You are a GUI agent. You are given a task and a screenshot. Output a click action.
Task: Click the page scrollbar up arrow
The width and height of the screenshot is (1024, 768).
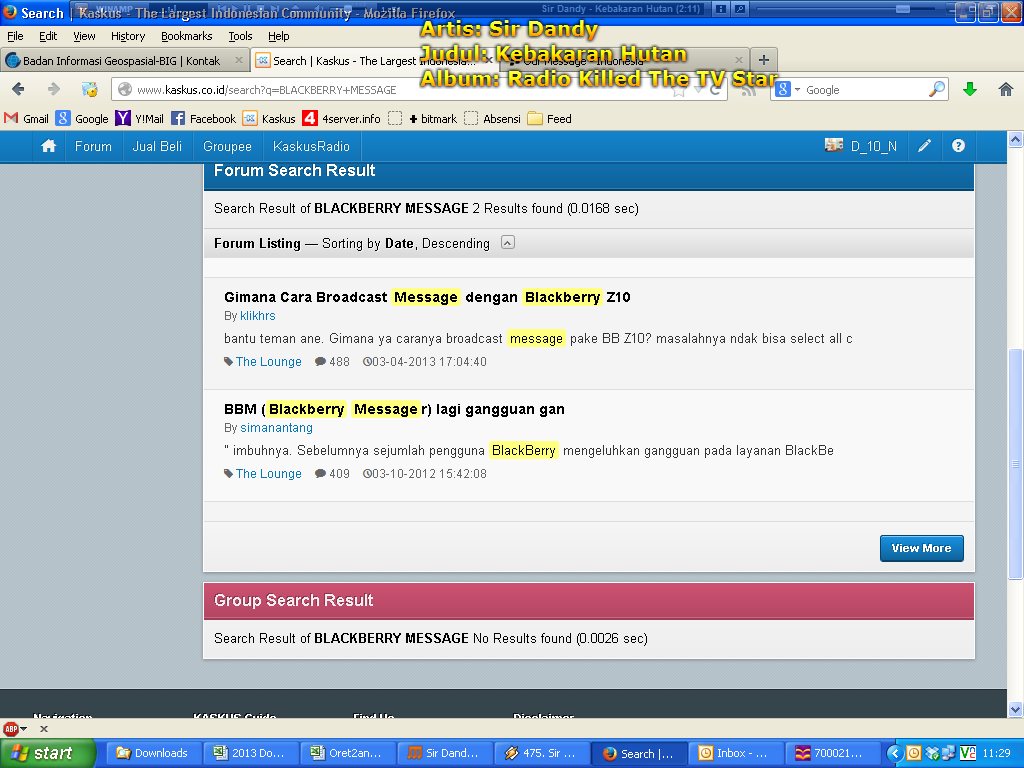tap(1015, 139)
